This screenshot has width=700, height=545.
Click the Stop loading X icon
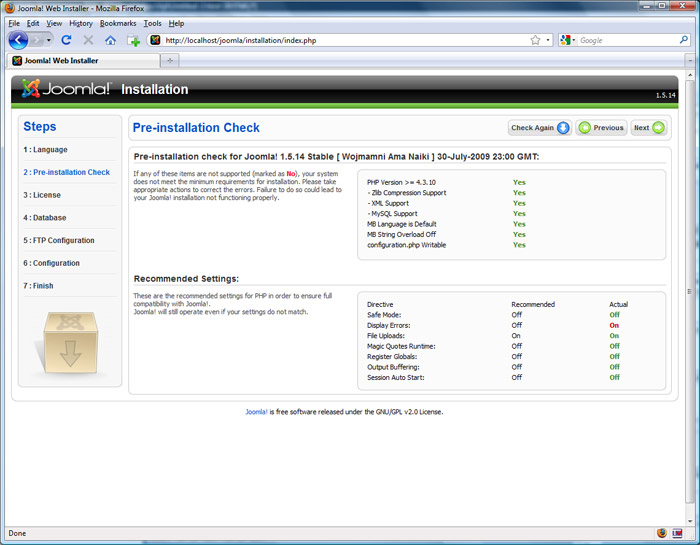tap(88, 40)
